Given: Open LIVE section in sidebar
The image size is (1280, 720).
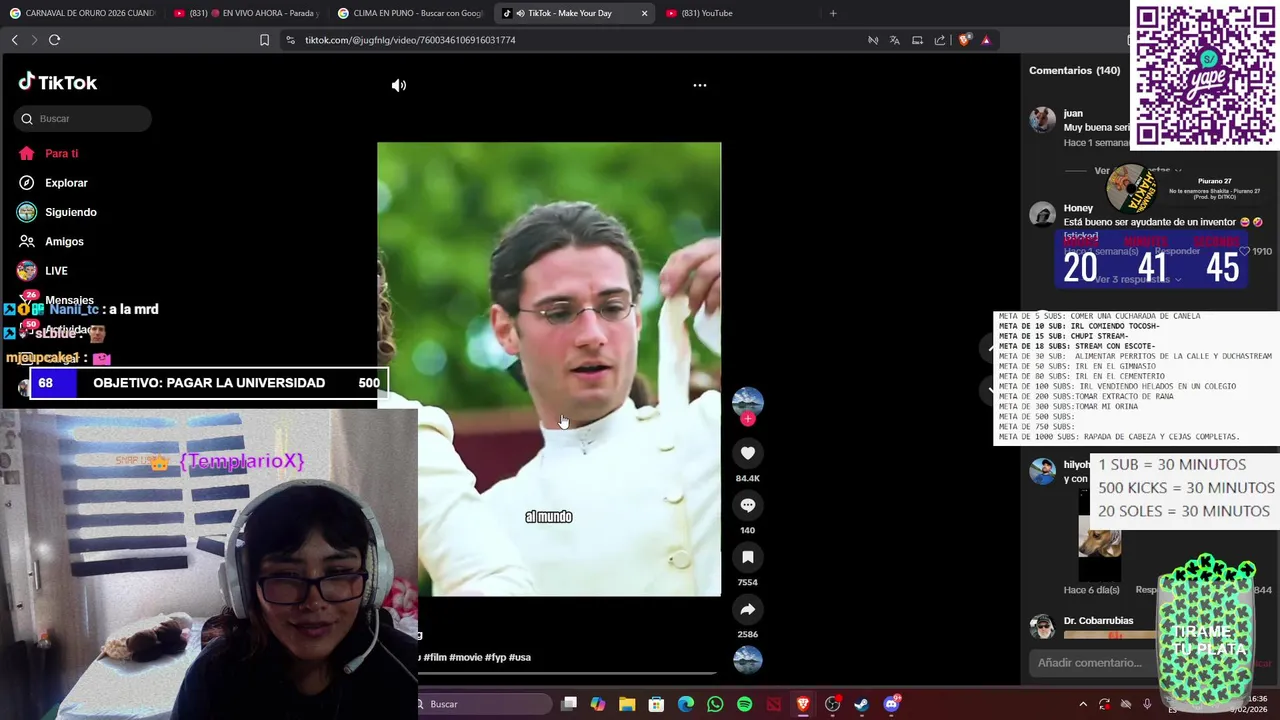Looking at the screenshot, I should 56,271.
